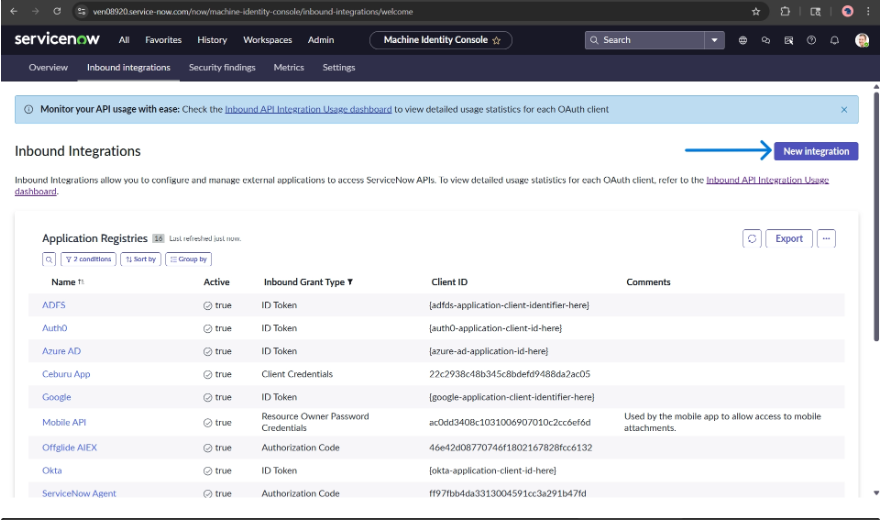The height and width of the screenshot is (520, 881).
Task: Click the ServiceNow logo
Action: tap(57, 39)
